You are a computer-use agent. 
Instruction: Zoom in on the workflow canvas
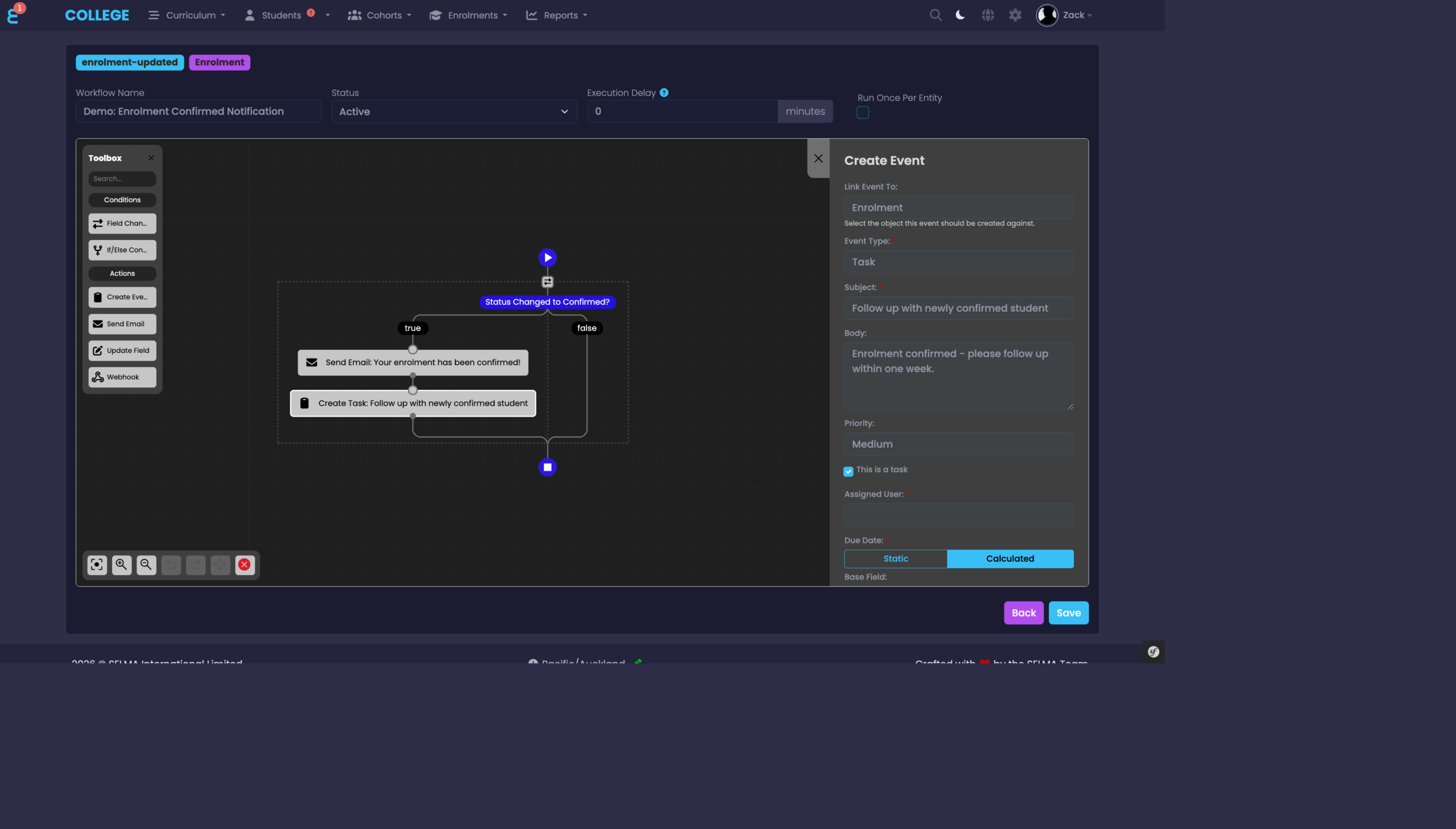pyautogui.click(x=122, y=564)
